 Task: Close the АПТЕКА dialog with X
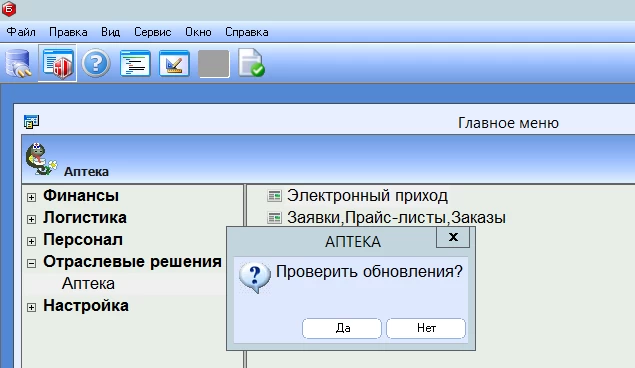click(x=453, y=237)
